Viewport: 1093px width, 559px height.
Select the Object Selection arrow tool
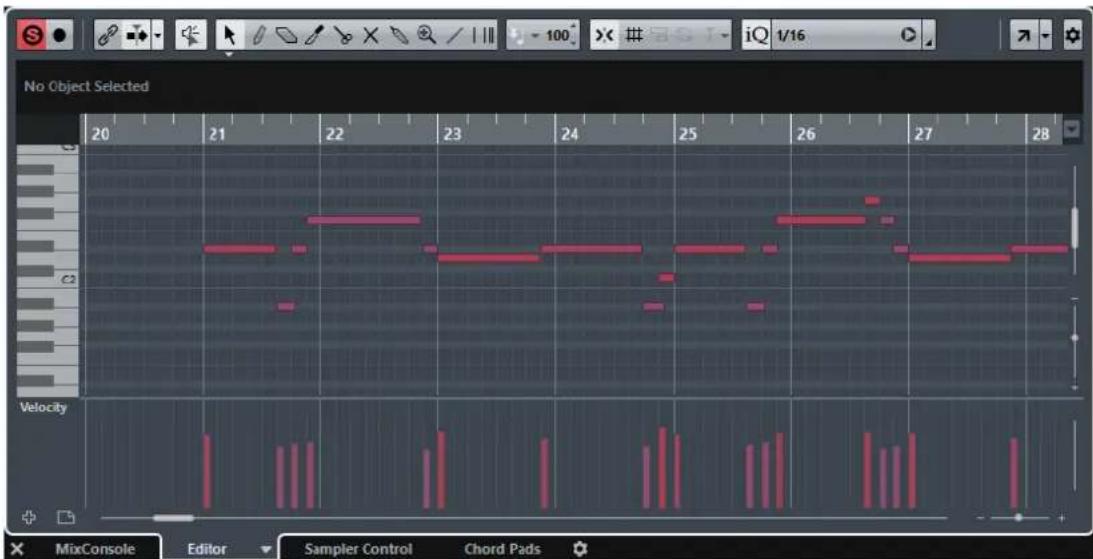click(x=229, y=35)
